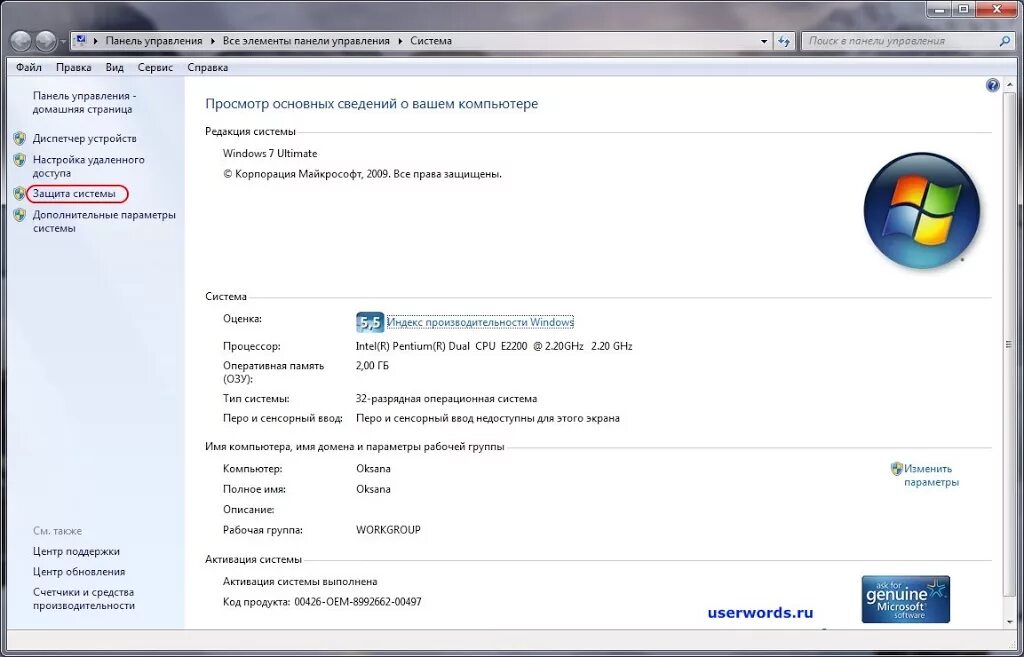Open the Файл menu
The image size is (1024, 657).
point(27,67)
